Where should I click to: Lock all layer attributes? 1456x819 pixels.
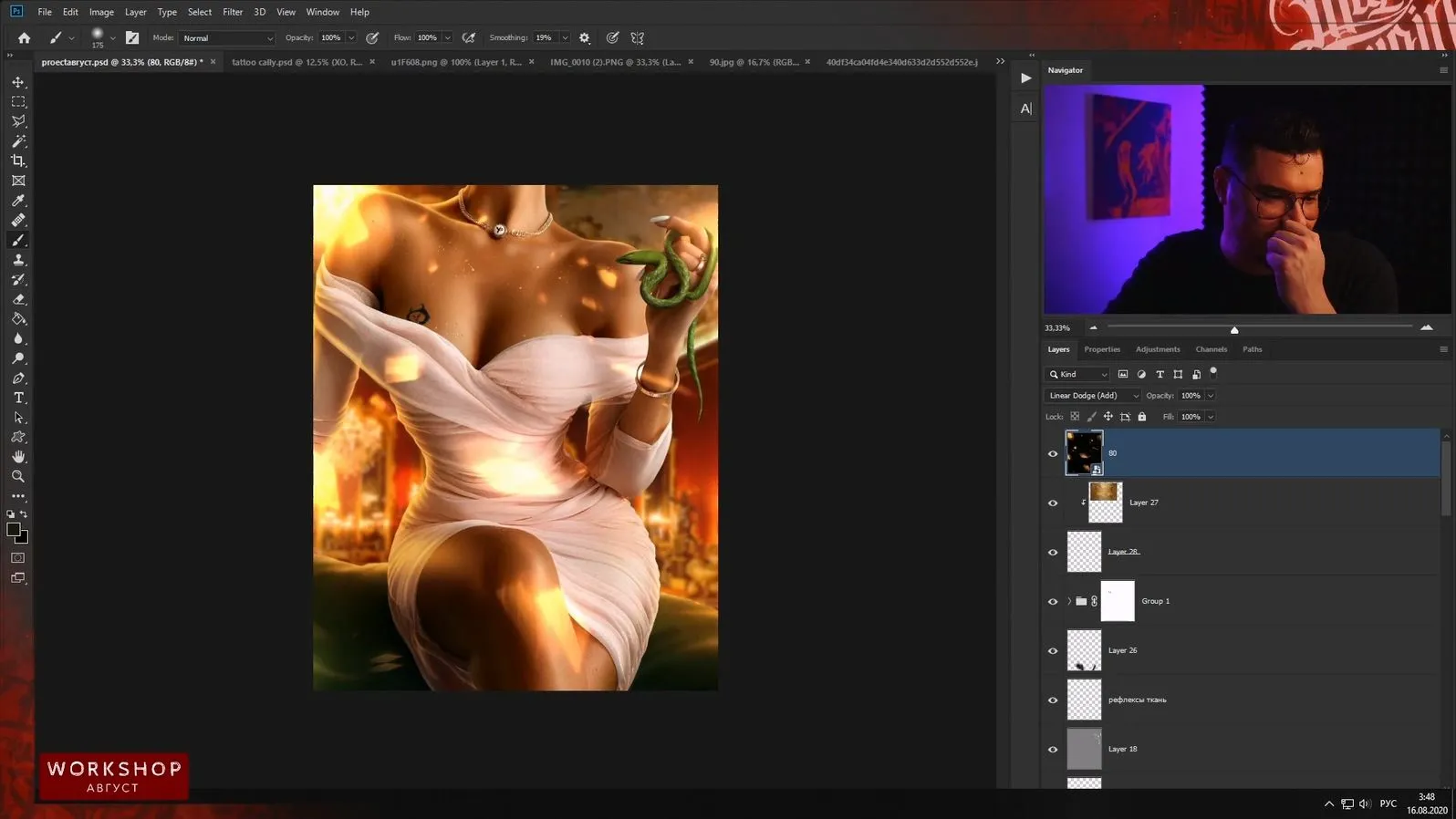pyautogui.click(x=1142, y=417)
